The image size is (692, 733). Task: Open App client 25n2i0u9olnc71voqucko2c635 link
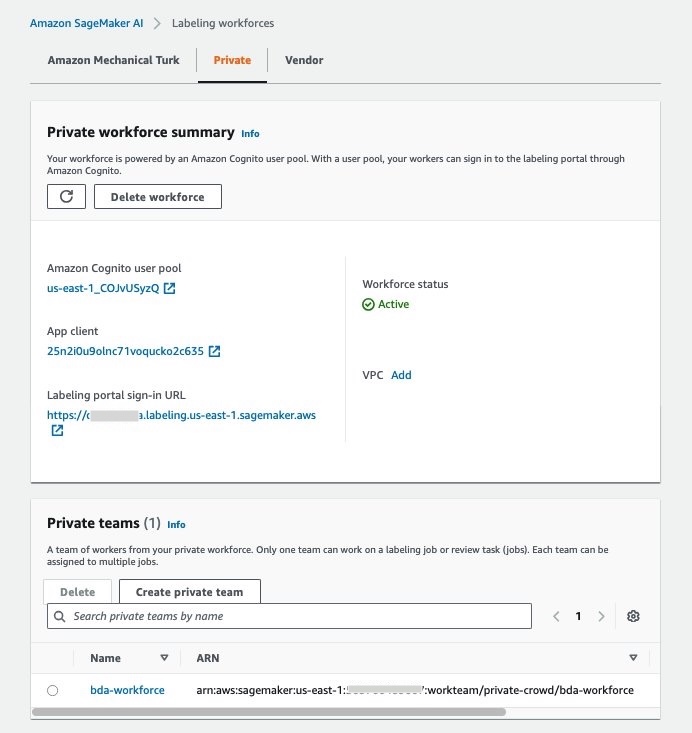point(125,351)
